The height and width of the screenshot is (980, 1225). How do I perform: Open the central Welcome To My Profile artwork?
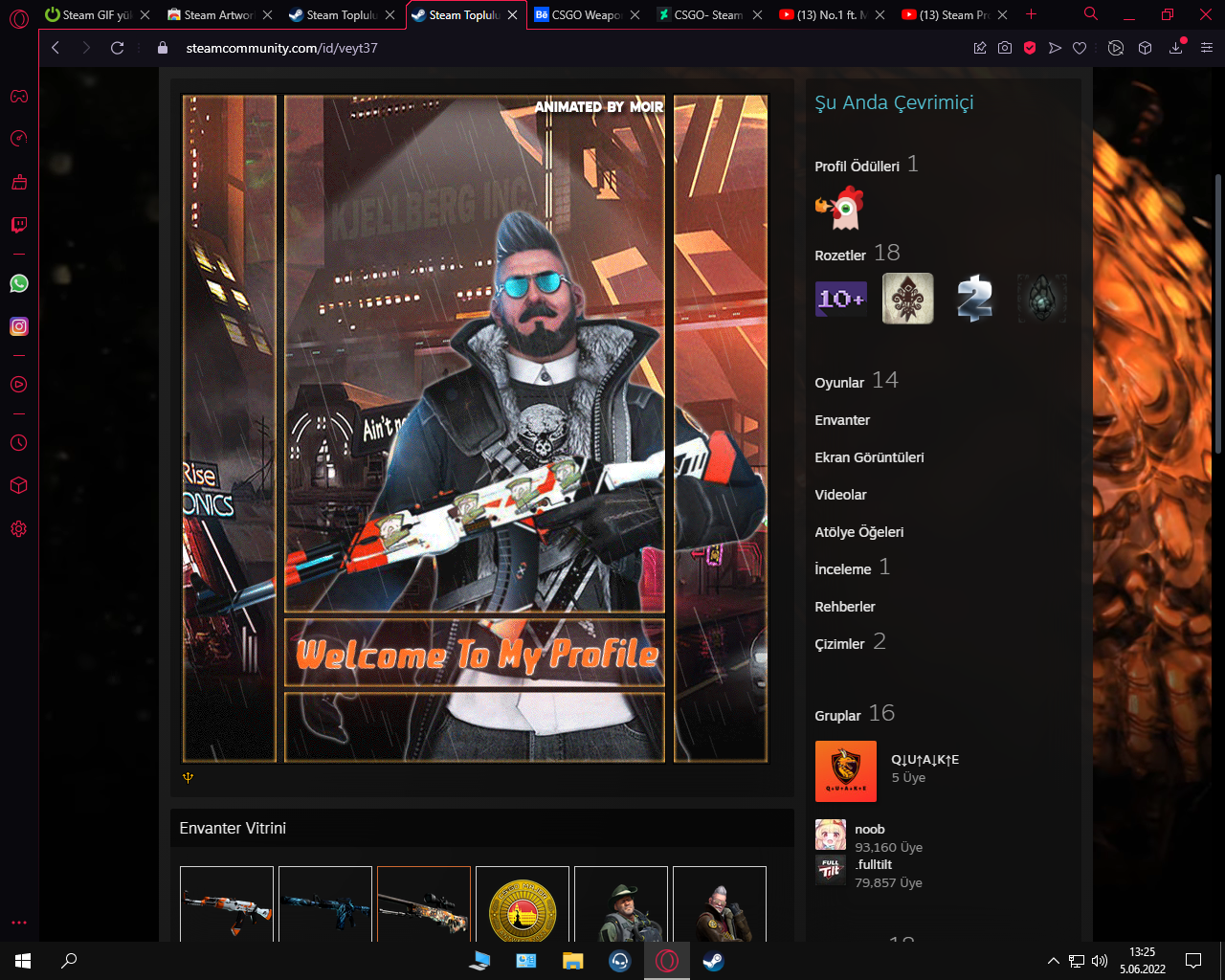(x=475, y=428)
